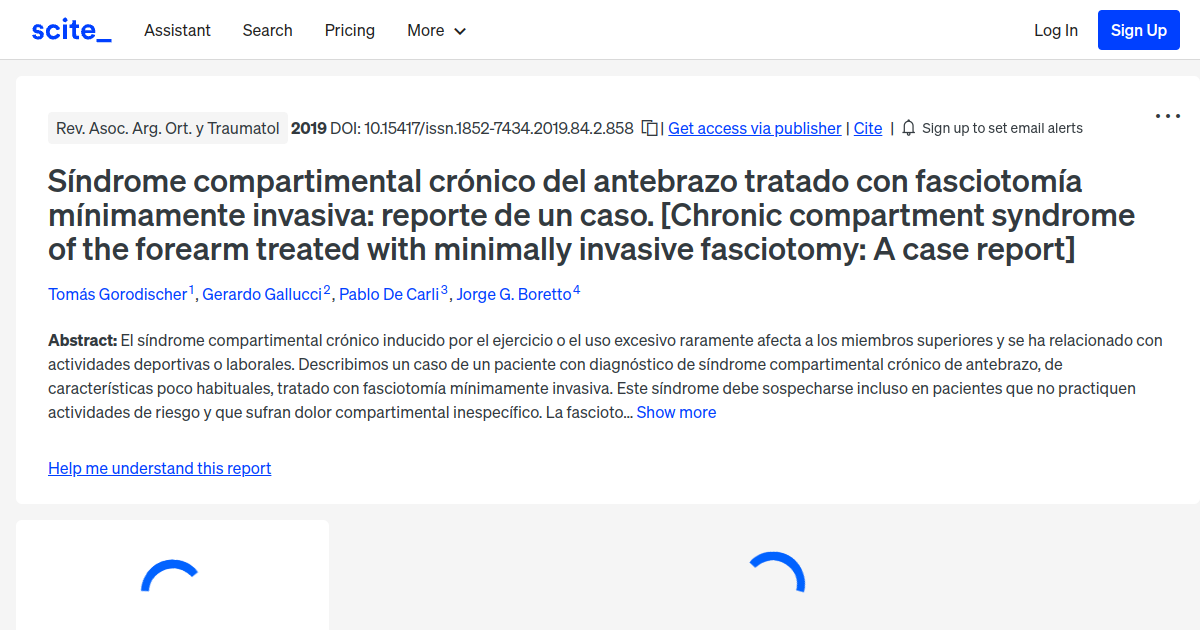Click the Rev. Asoc. Arg. Ort. y Traumatol chip
This screenshot has width=1200, height=630.
167,127
